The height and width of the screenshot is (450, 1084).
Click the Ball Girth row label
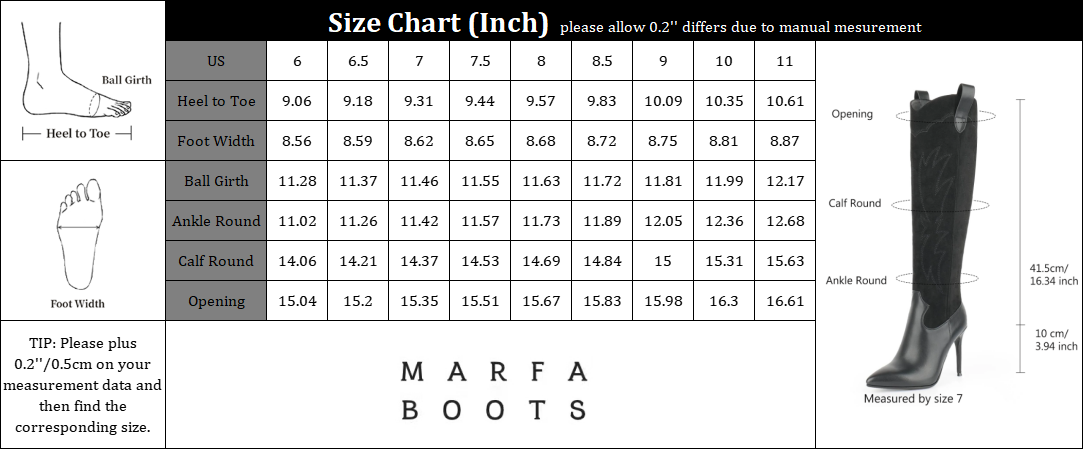pyautogui.click(x=216, y=181)
